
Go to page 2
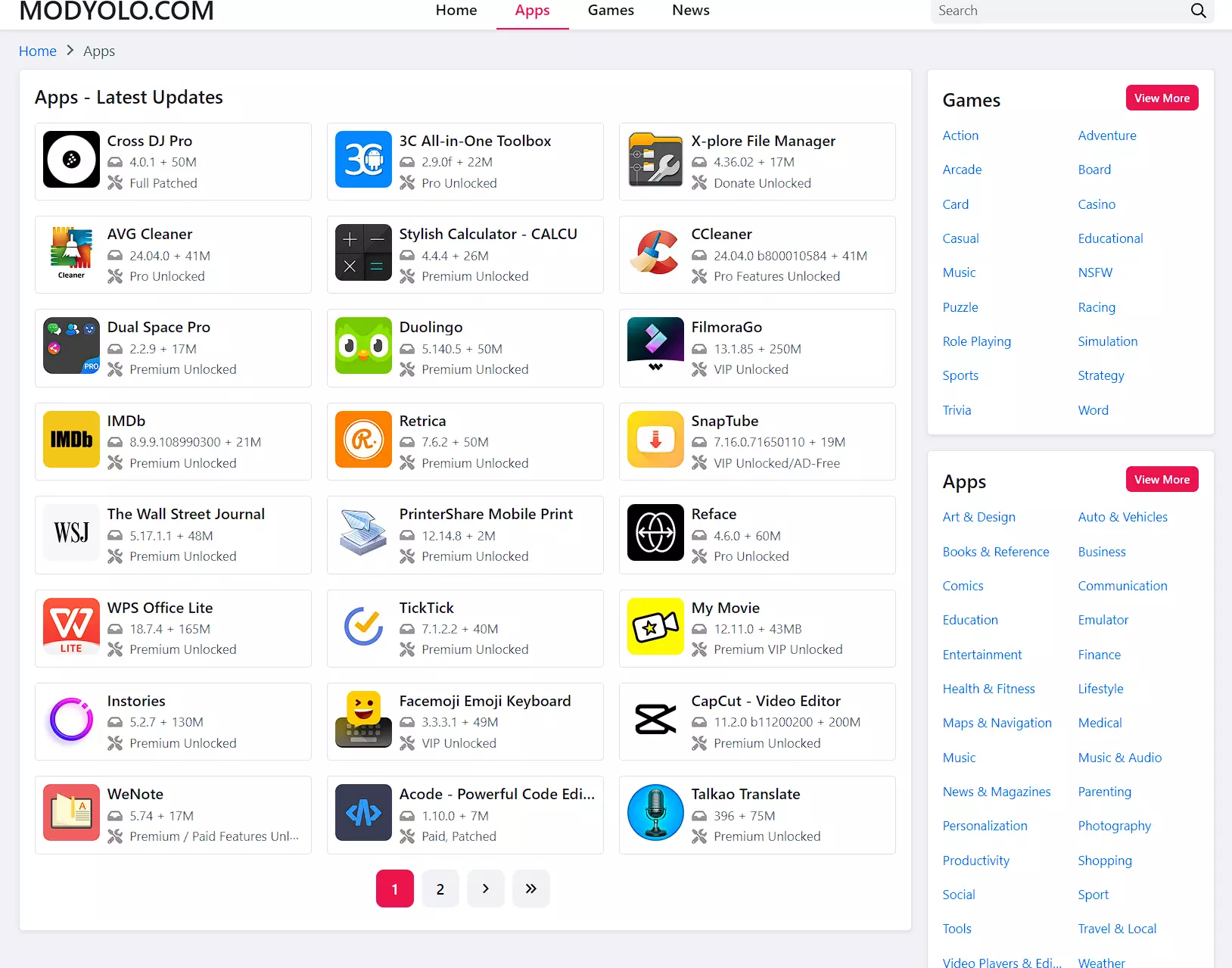[440, 889]
